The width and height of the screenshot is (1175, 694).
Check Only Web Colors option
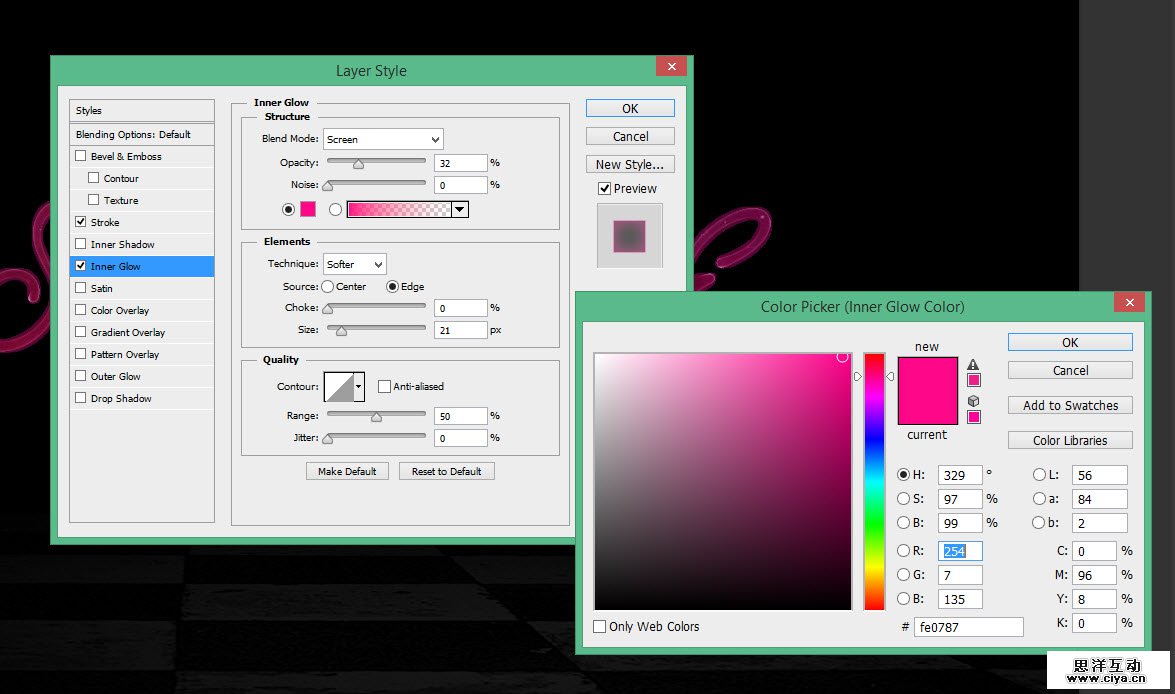(600, 627)
